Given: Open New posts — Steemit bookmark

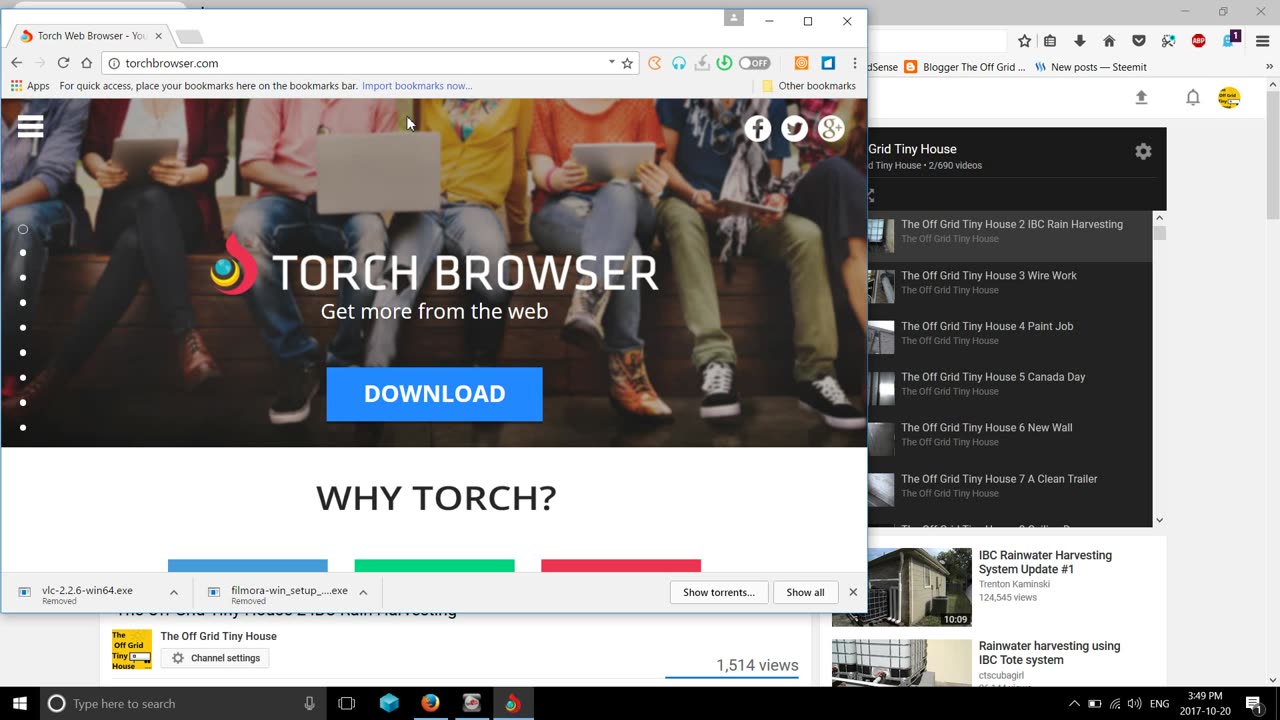Looking at the screenshot, I should coord(1091,67).
